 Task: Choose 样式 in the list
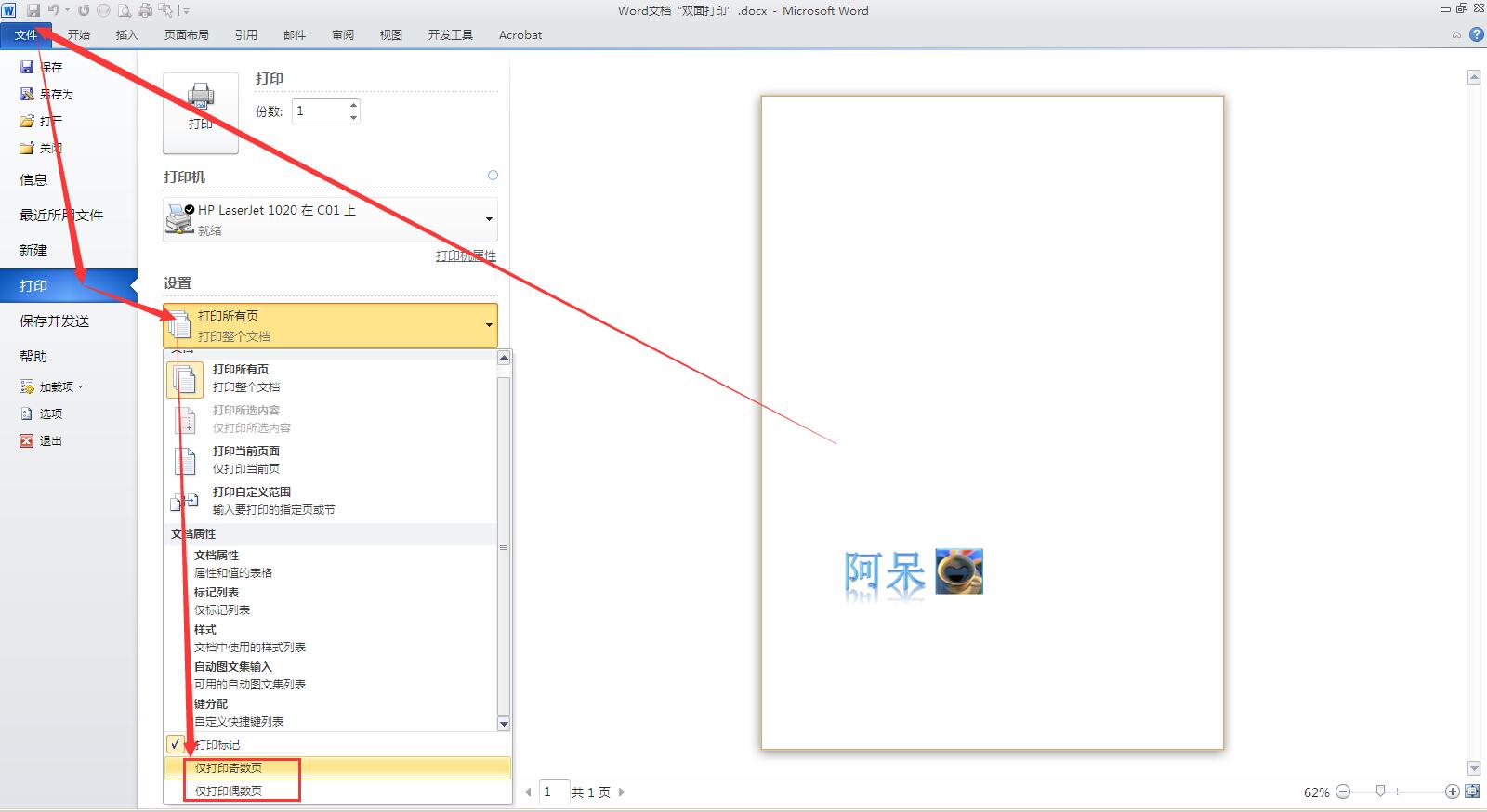(x=330, y=638)
